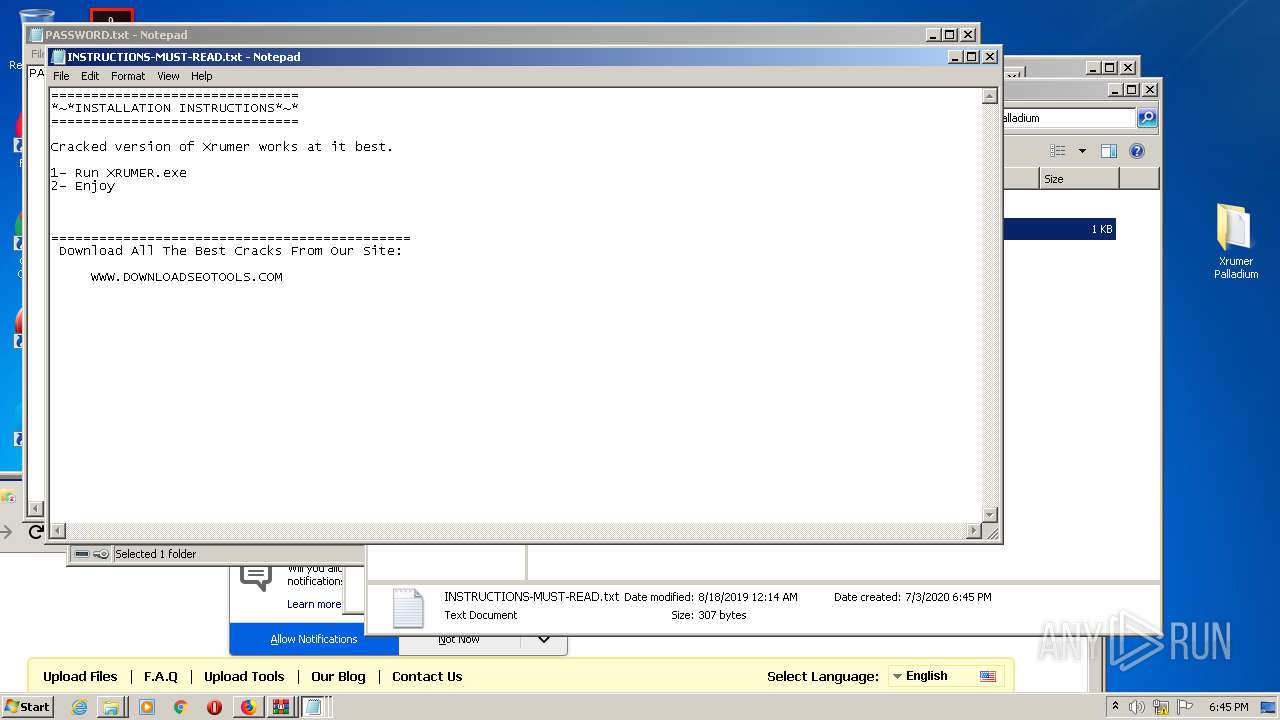Screen dimensions: 1280x720
Task: Close the INSTRUCTIONS-MUST-READ Notepad window
Action: coord(990,57)
